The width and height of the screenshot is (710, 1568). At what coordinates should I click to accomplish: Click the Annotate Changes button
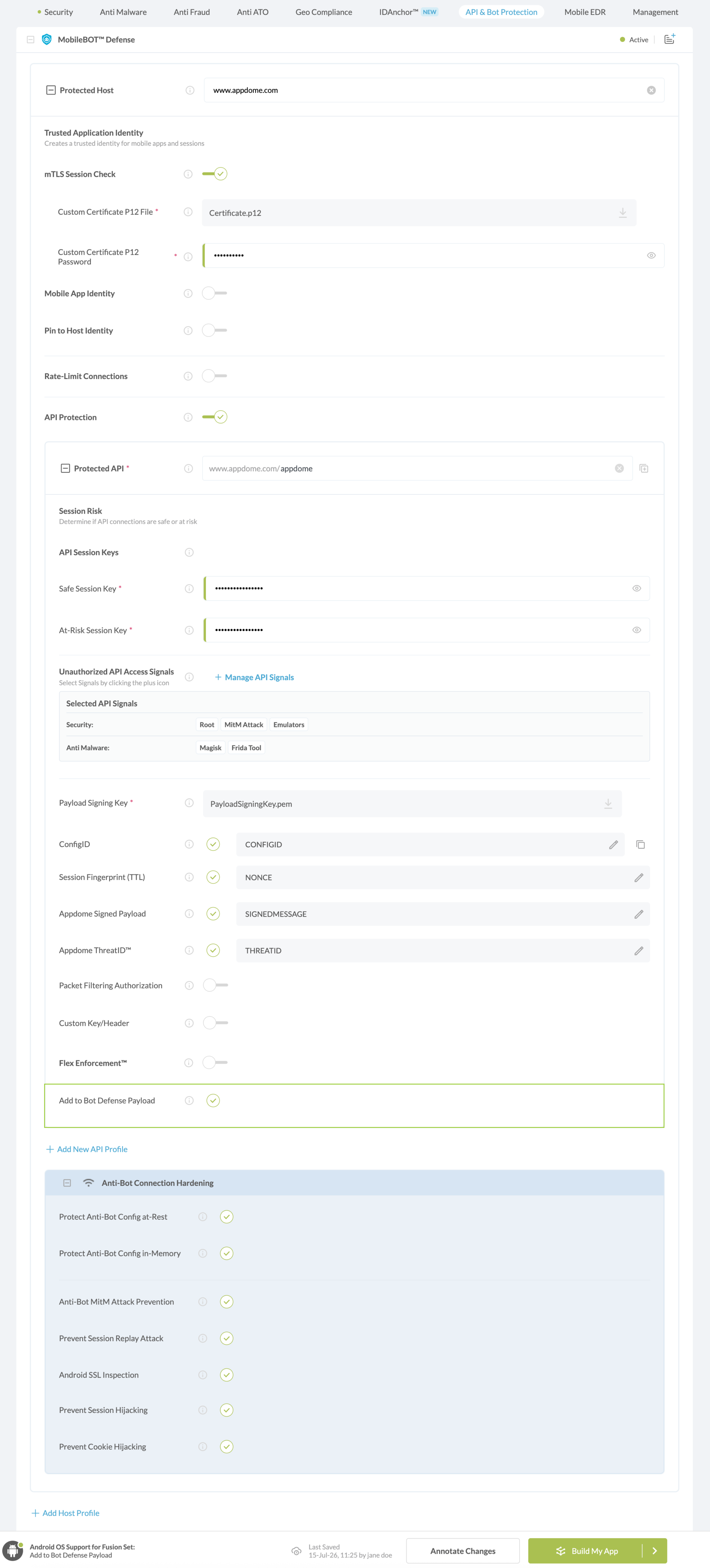tap(463, 1551)
